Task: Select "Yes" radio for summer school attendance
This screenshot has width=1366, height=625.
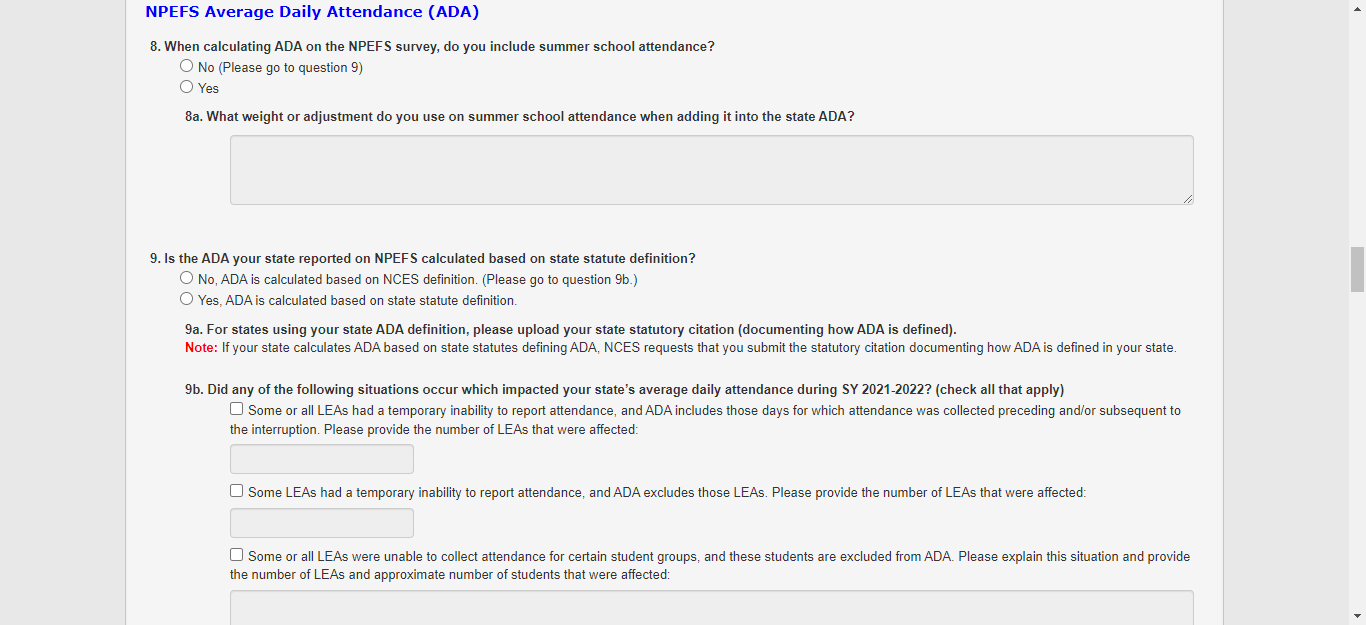Action: click(187, 87)
